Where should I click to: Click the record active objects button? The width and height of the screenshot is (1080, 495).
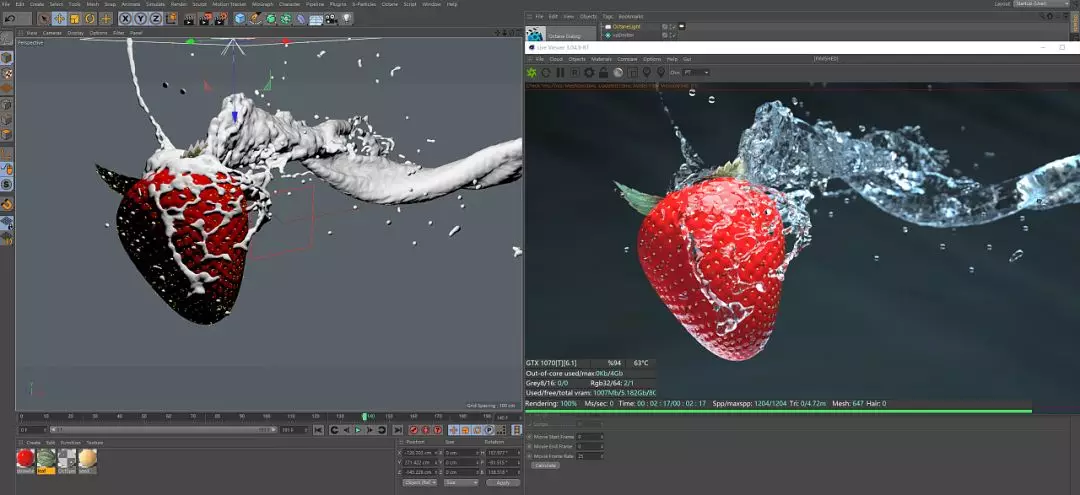(413, 430)
